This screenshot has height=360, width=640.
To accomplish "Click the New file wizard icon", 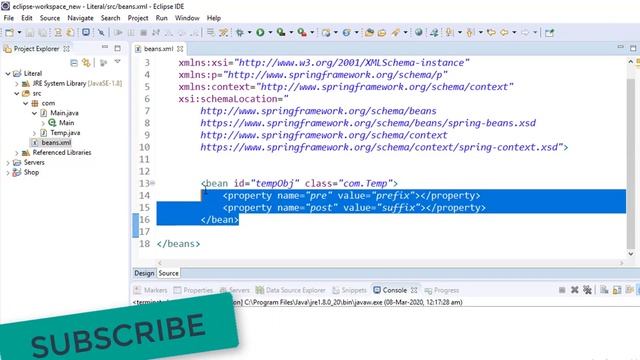I will click(9, 33).
